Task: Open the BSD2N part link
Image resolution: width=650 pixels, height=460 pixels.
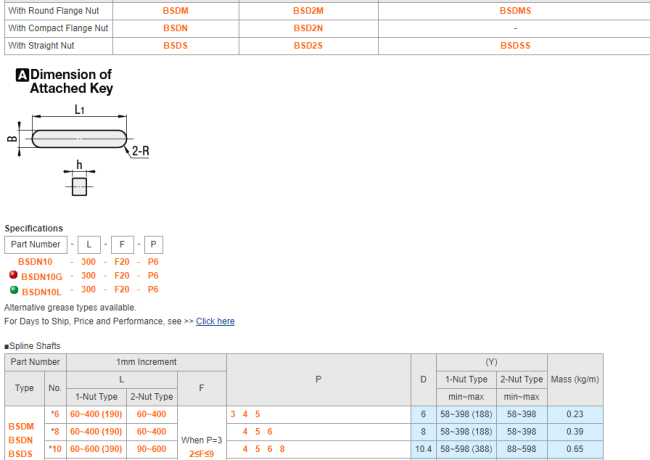Action: [x=307, y=27]
